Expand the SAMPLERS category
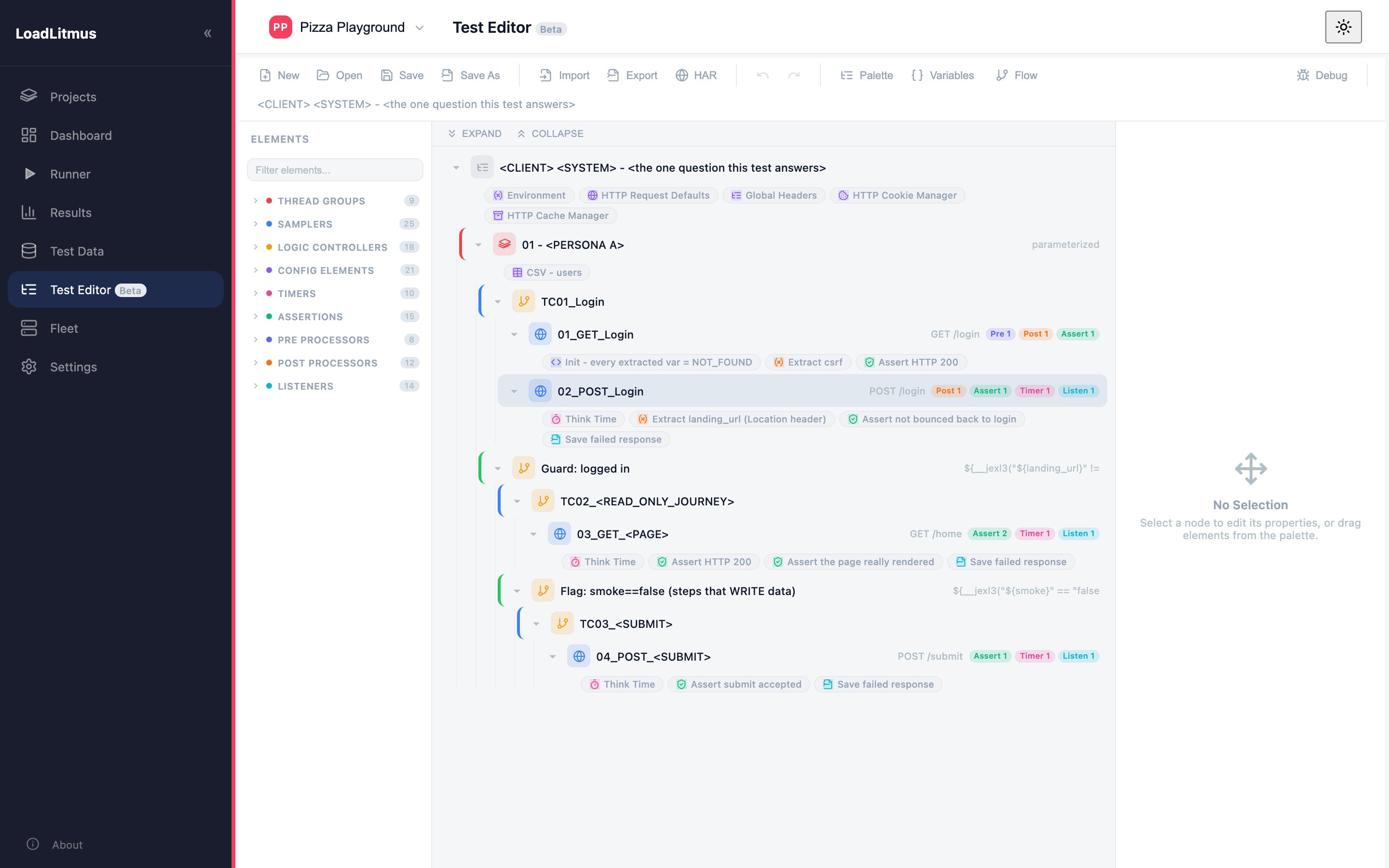This screenshot has width=1389, height=868. (336, 224)
